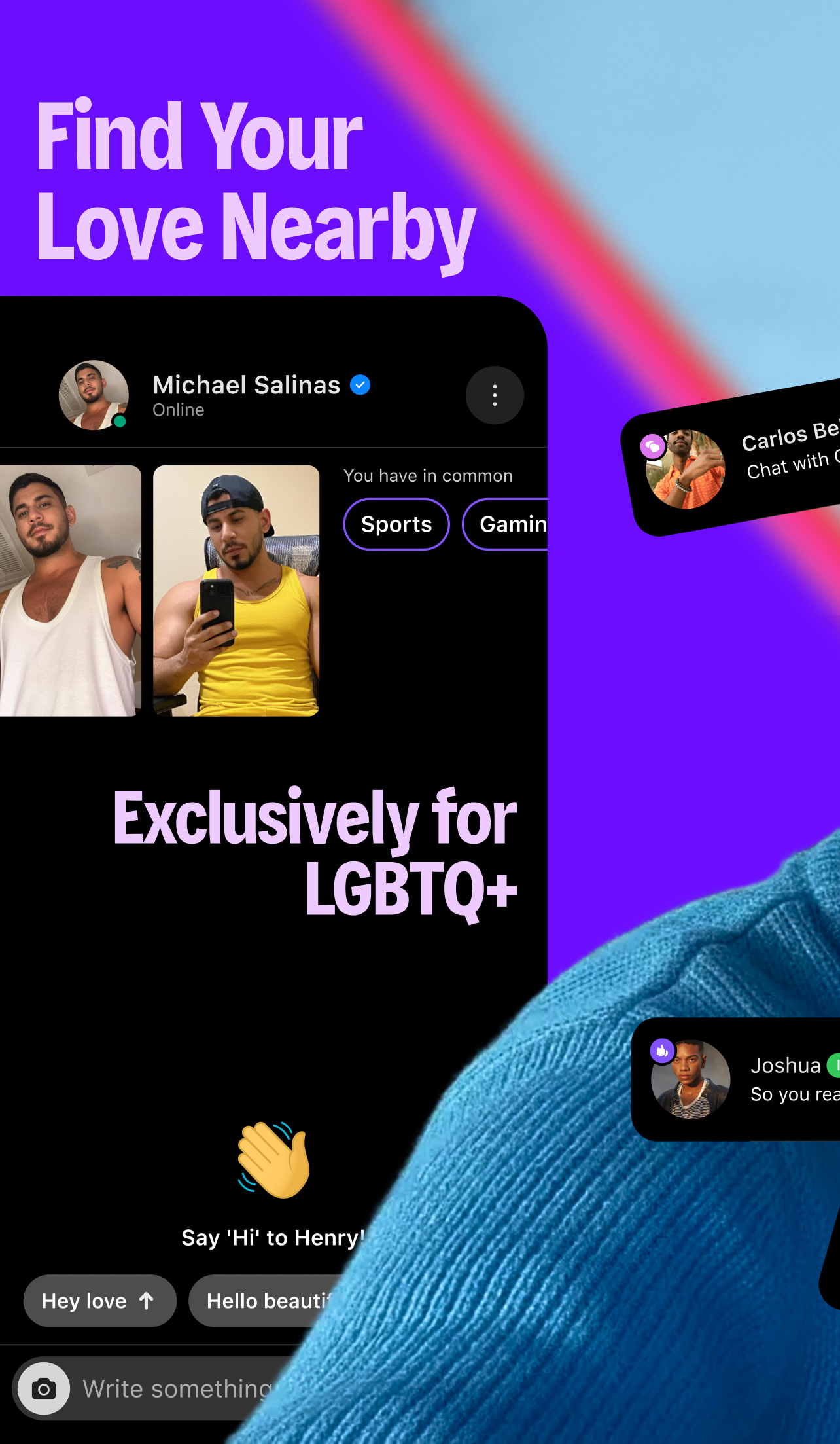Tap the thumbs-up badge on Joshua's avatar
Image resolution: width=840 pixels, height=1444 pixels.
click(662, 1051)
